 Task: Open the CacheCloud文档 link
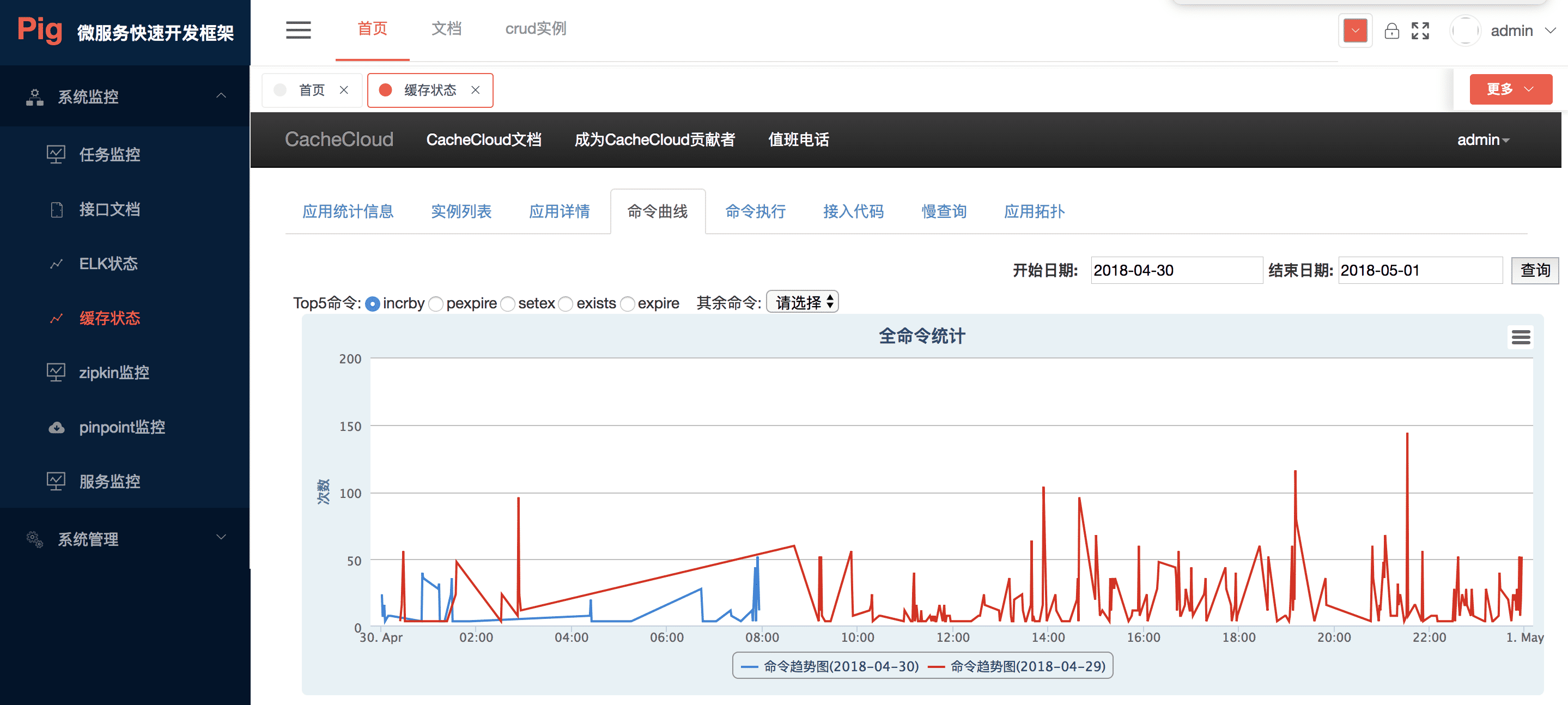tap(483, 140)
